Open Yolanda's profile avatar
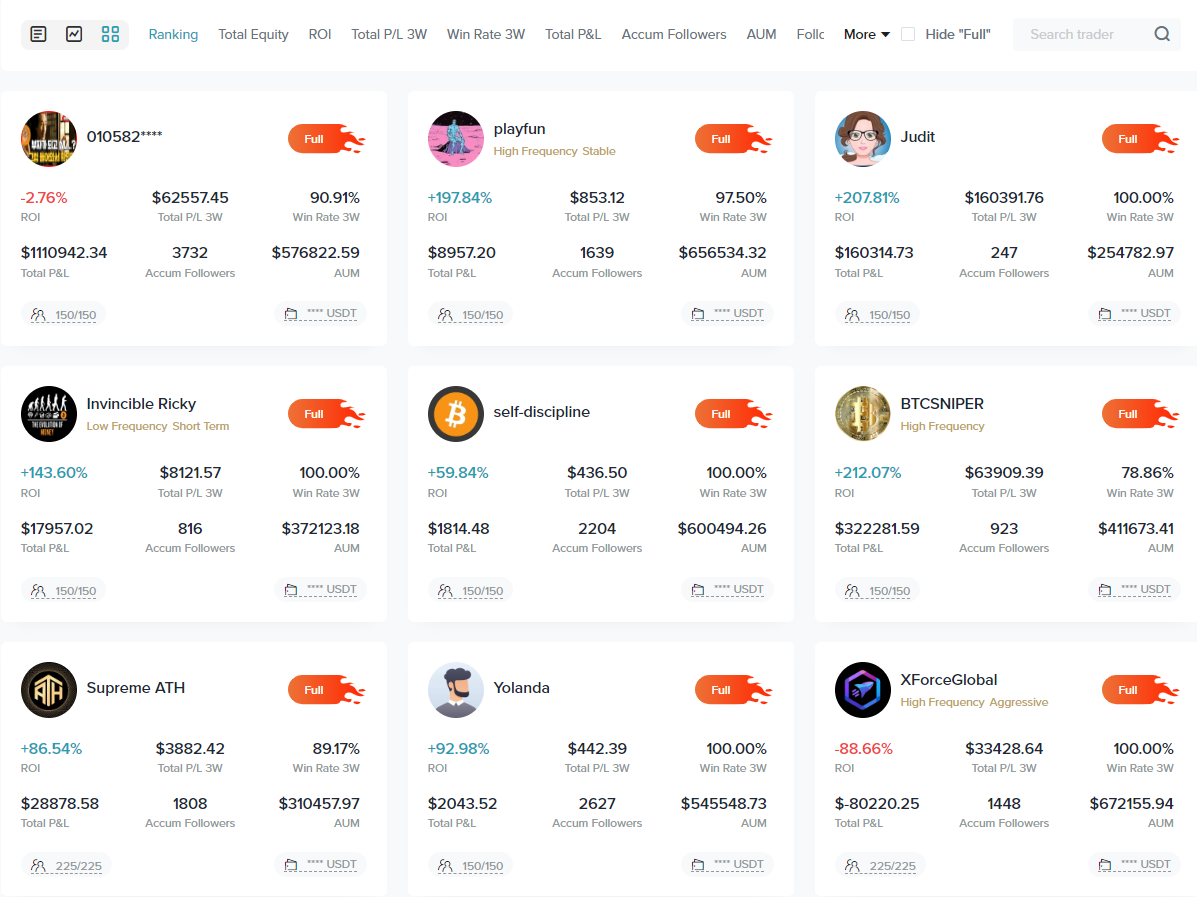The height and width of the screenshot is (897, 1197). click(456, 689)
